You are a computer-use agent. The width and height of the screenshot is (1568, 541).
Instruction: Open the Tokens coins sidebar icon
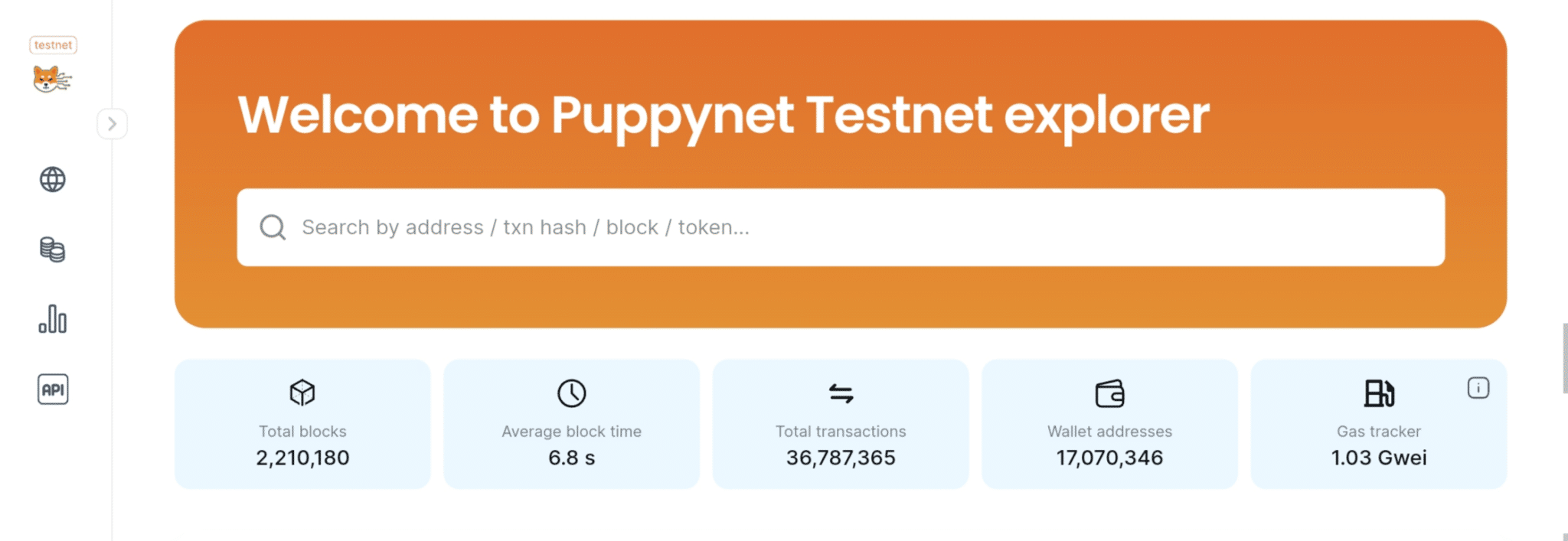[53, 249]
